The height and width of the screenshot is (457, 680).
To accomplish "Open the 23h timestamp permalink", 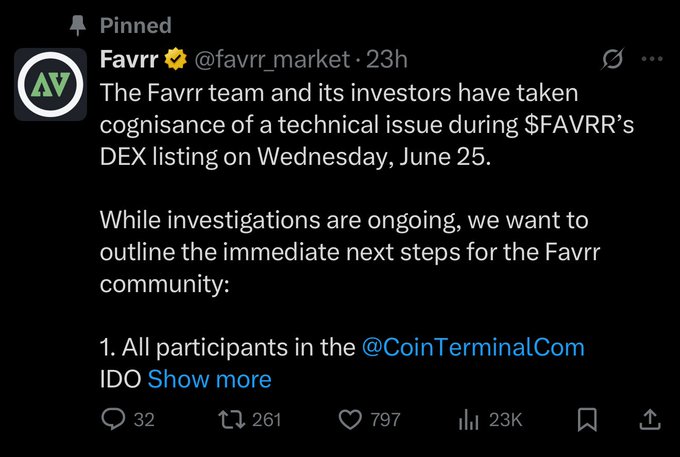I will click(387, 59).
